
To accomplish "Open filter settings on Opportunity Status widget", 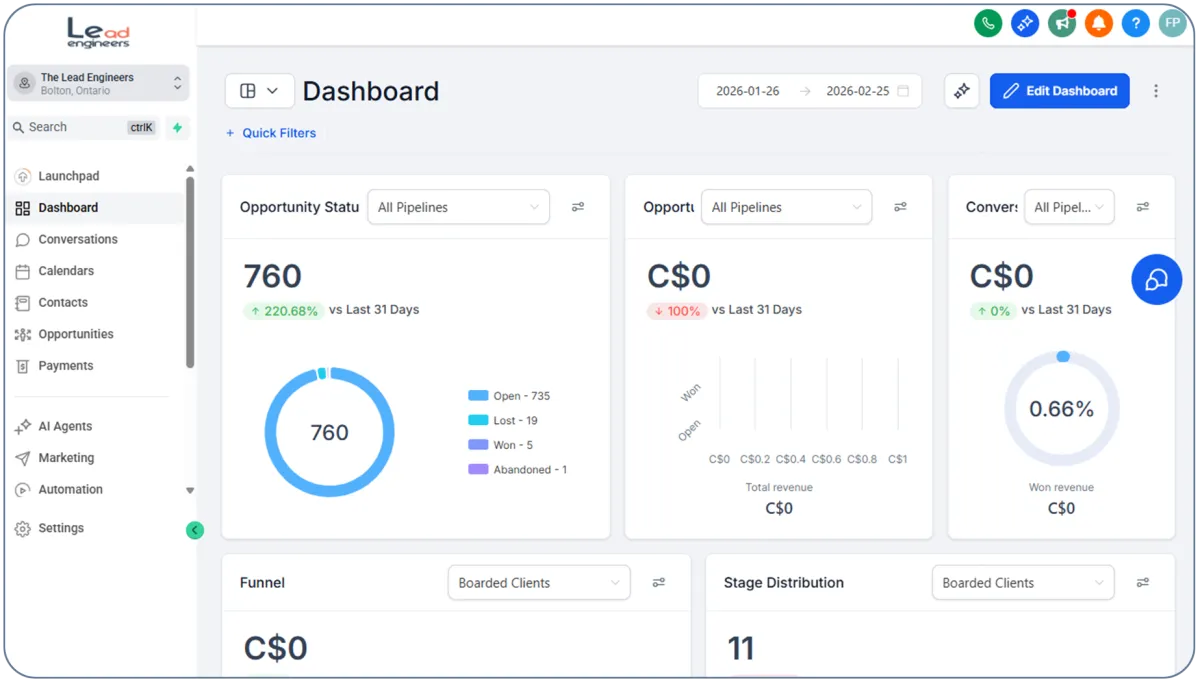I will pyautogui.click(x=578, y=207).
